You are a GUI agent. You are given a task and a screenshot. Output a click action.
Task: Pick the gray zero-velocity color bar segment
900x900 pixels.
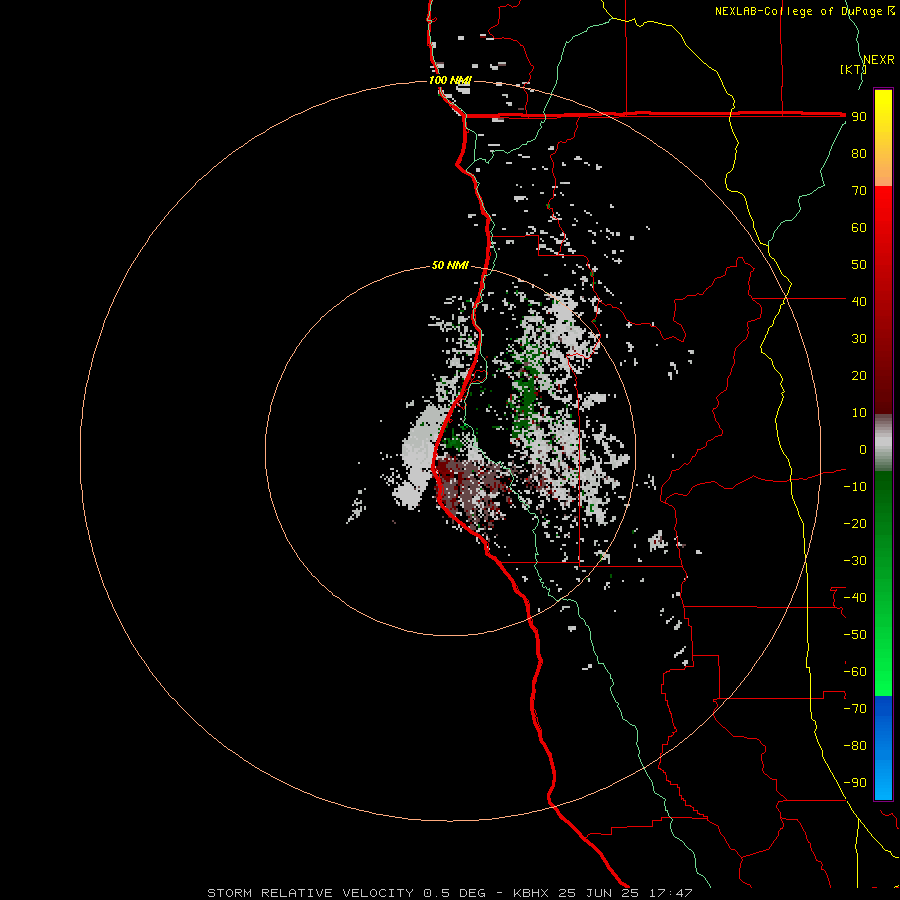click(x=883, y=443)
